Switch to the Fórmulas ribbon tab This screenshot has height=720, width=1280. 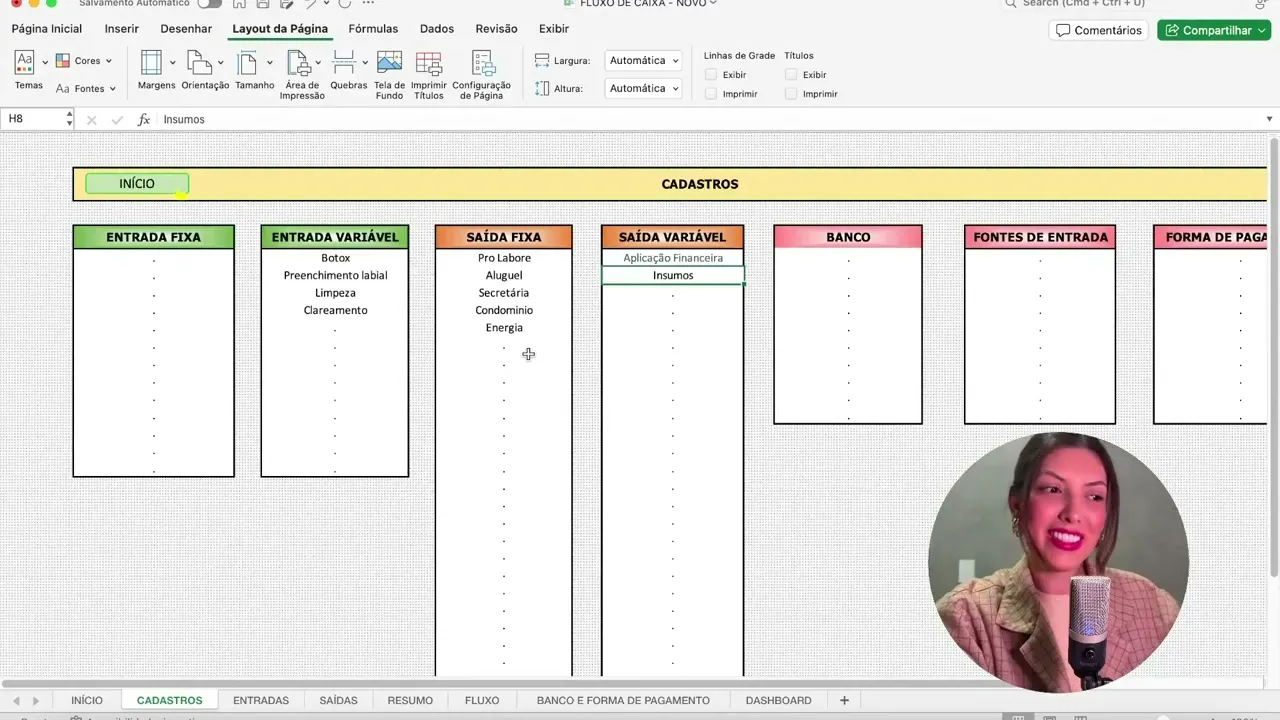(373, 29)
